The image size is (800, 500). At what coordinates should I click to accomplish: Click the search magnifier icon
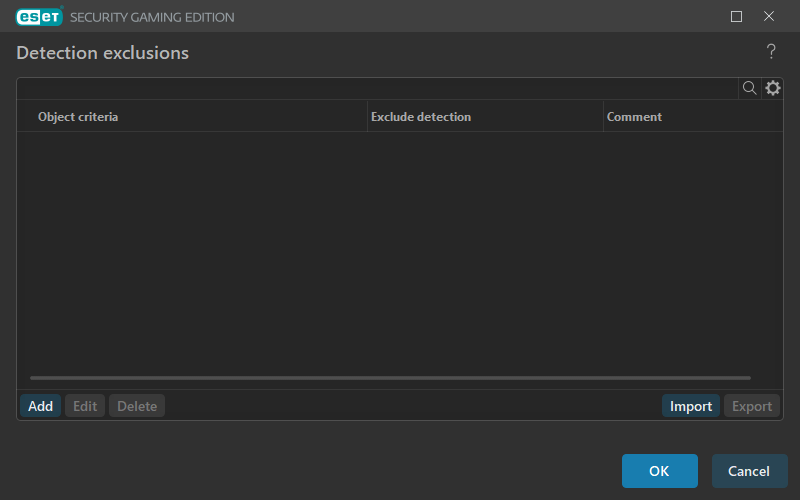click(749, 88)
